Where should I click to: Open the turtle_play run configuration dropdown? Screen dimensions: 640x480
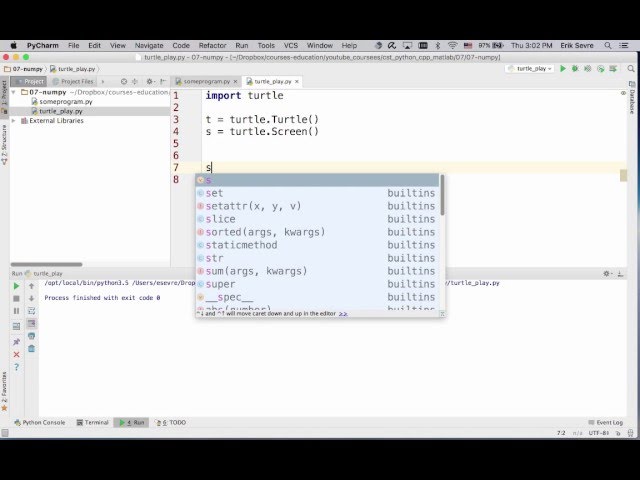coord(531,69)
